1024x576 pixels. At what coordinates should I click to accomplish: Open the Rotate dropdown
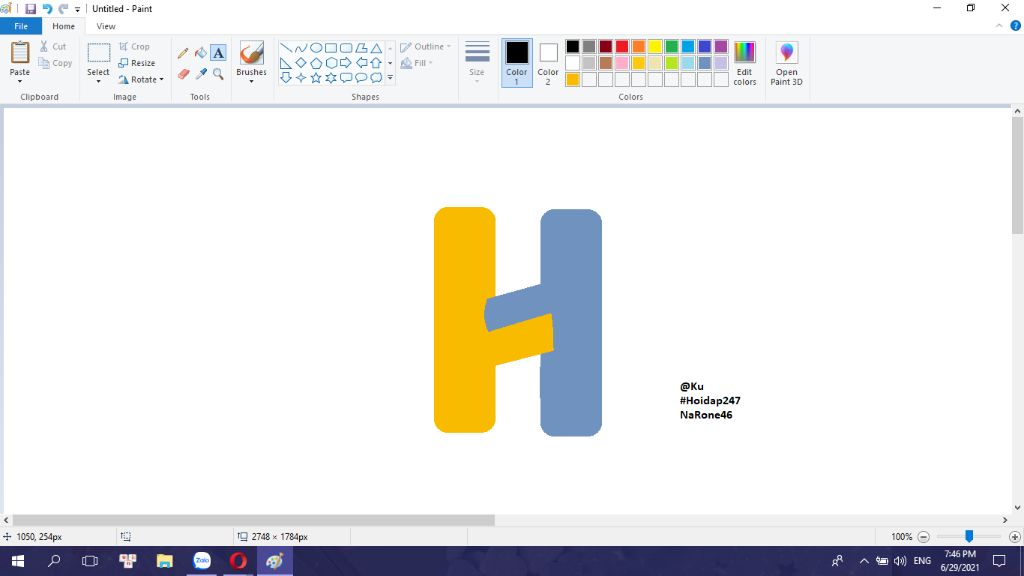[x=141, y=80]
